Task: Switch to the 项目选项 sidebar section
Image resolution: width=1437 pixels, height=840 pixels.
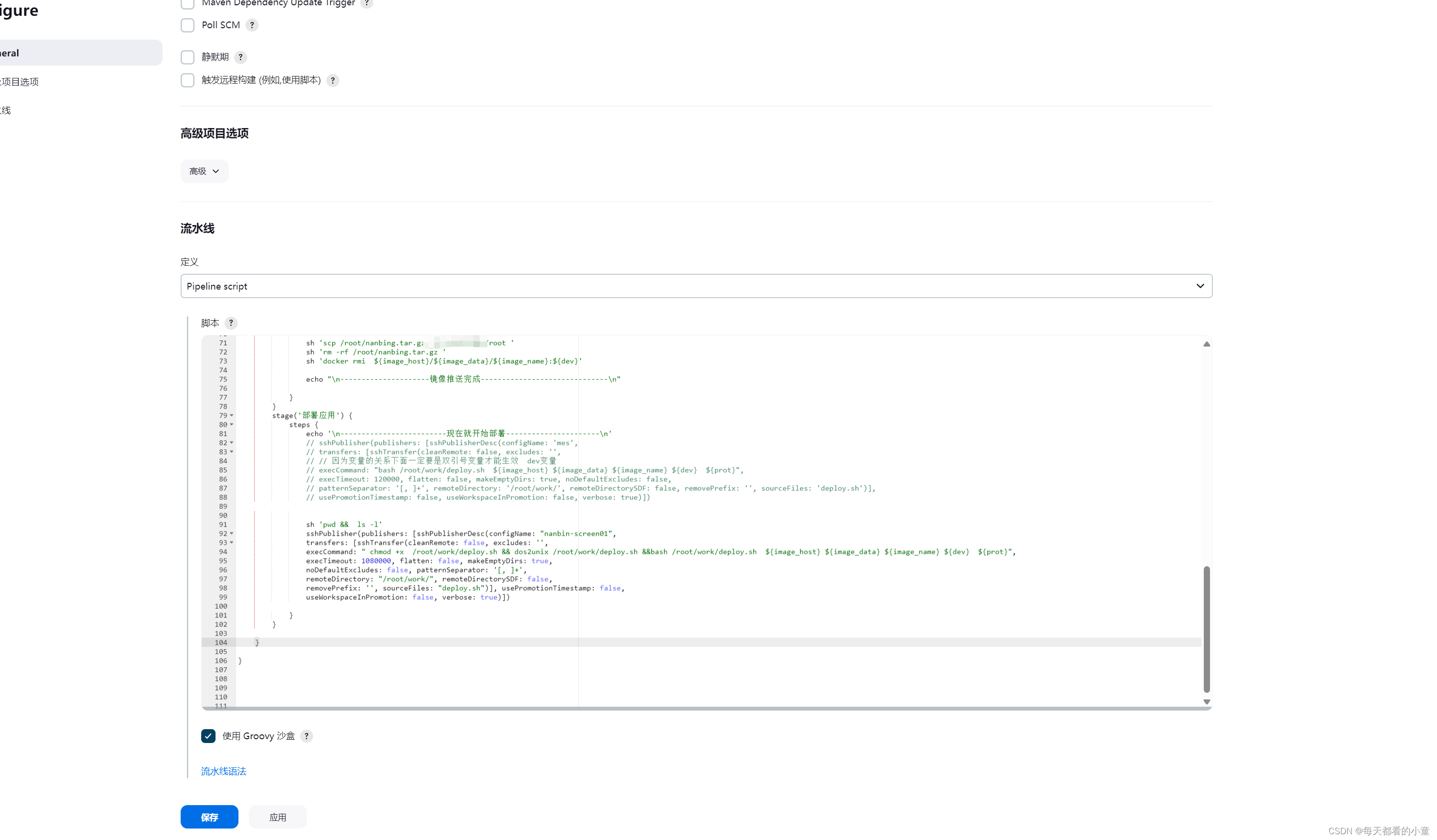Action: 21,81
